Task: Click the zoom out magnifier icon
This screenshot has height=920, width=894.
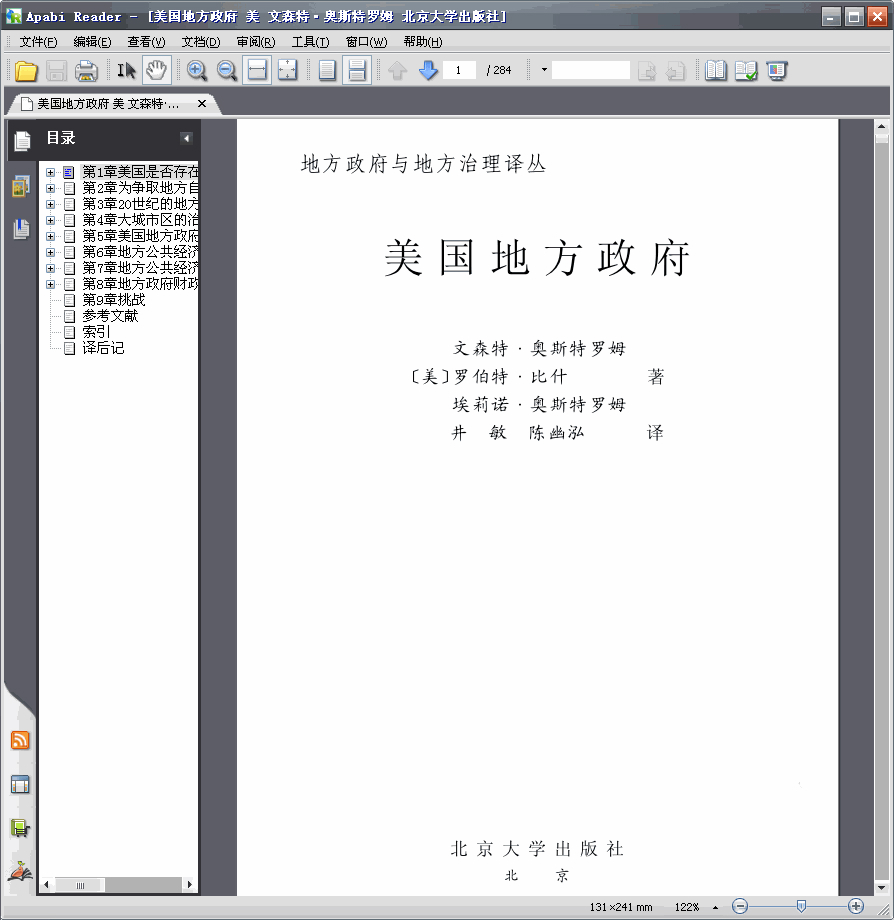Action: (227, 70)
